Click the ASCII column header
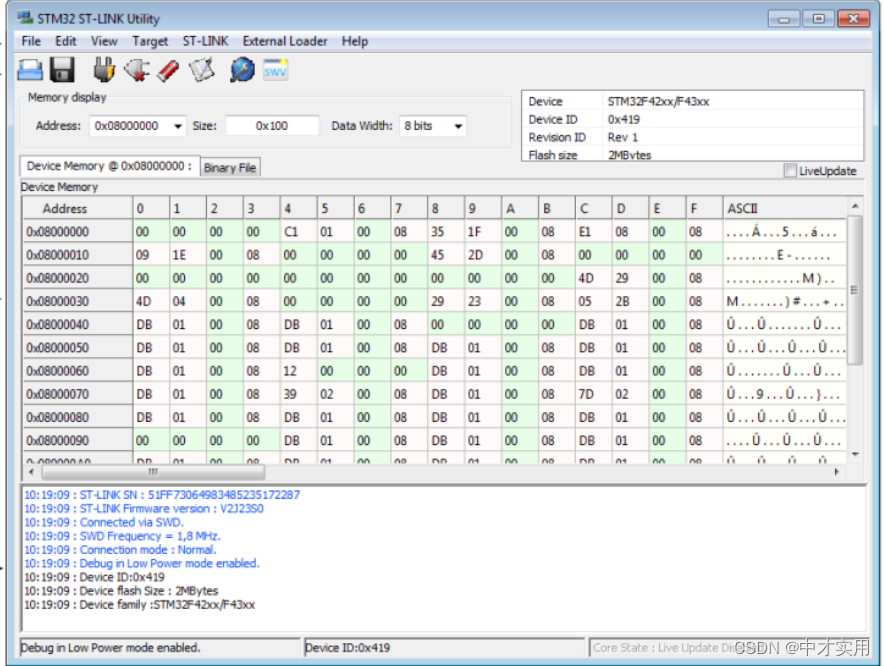 click(785, 209)
